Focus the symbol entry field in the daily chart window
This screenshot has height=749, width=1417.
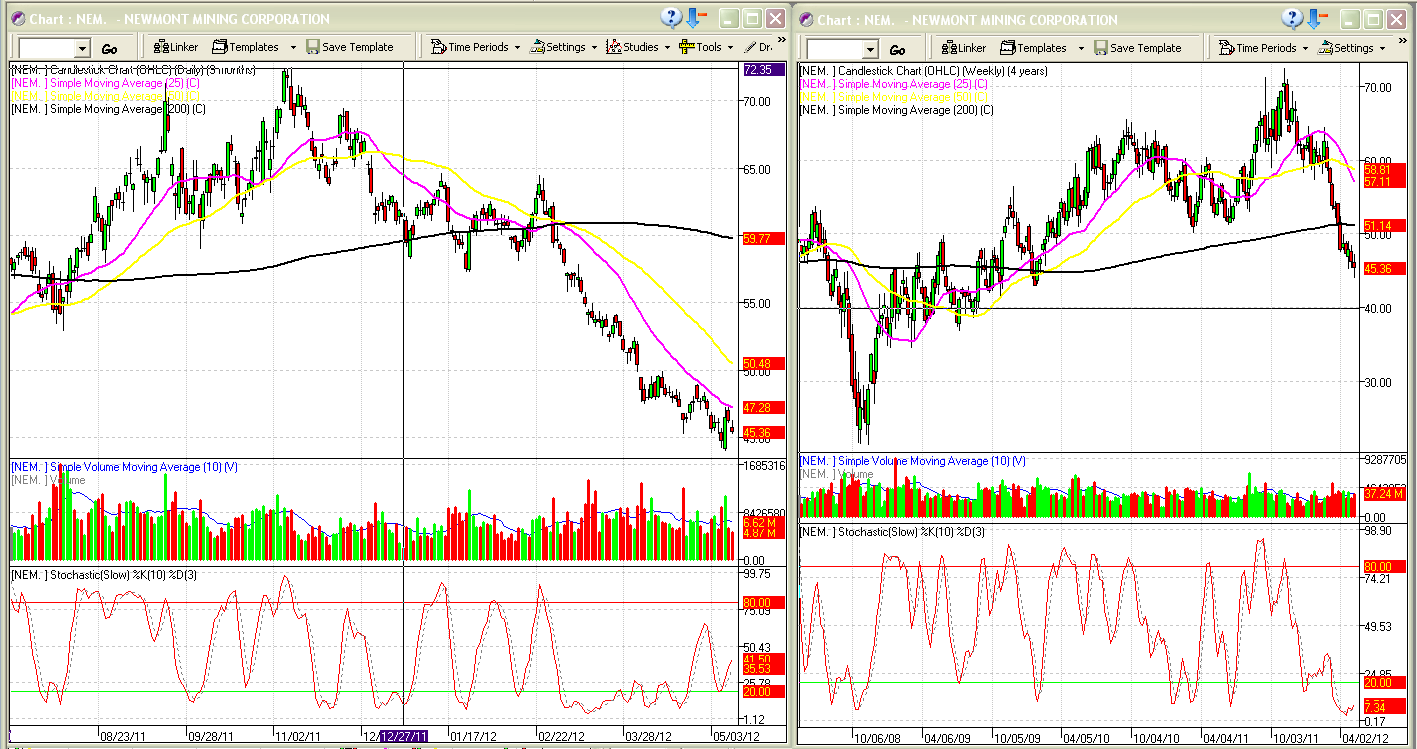47,48
